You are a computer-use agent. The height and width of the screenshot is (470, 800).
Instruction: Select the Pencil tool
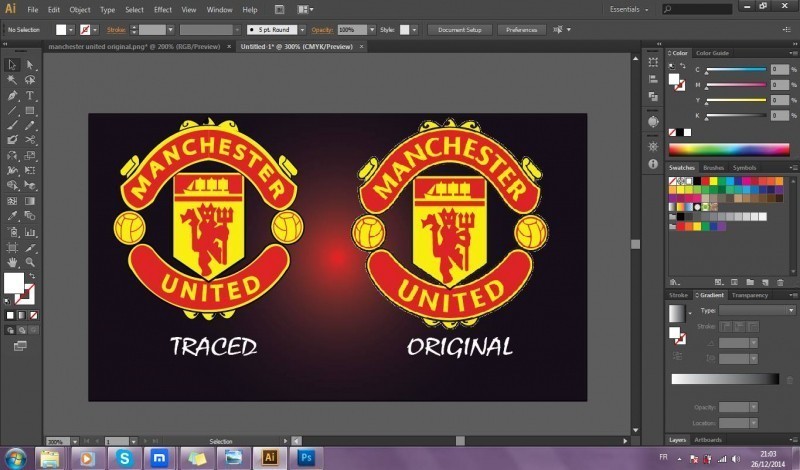coord(30,125)
